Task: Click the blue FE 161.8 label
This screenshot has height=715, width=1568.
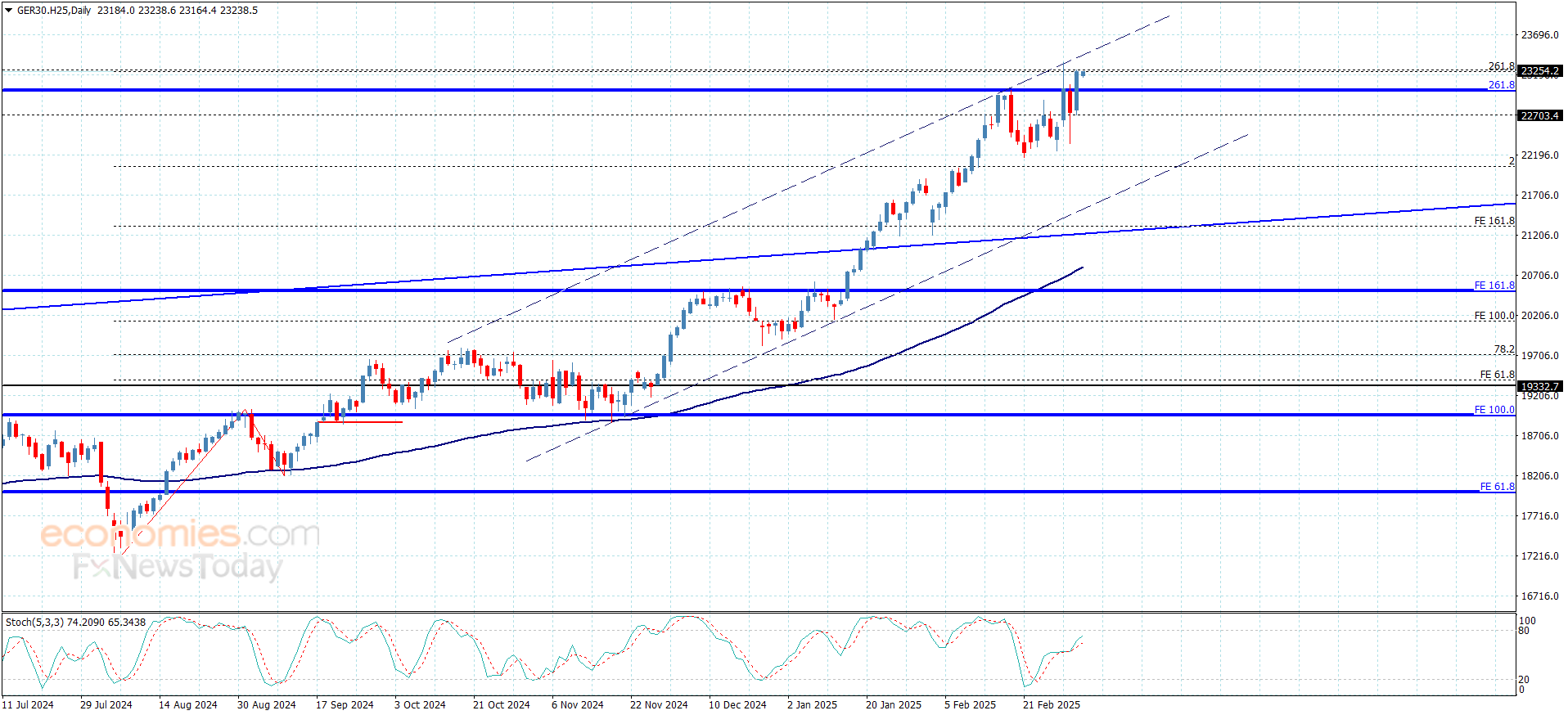Action: coord(1494,286)
